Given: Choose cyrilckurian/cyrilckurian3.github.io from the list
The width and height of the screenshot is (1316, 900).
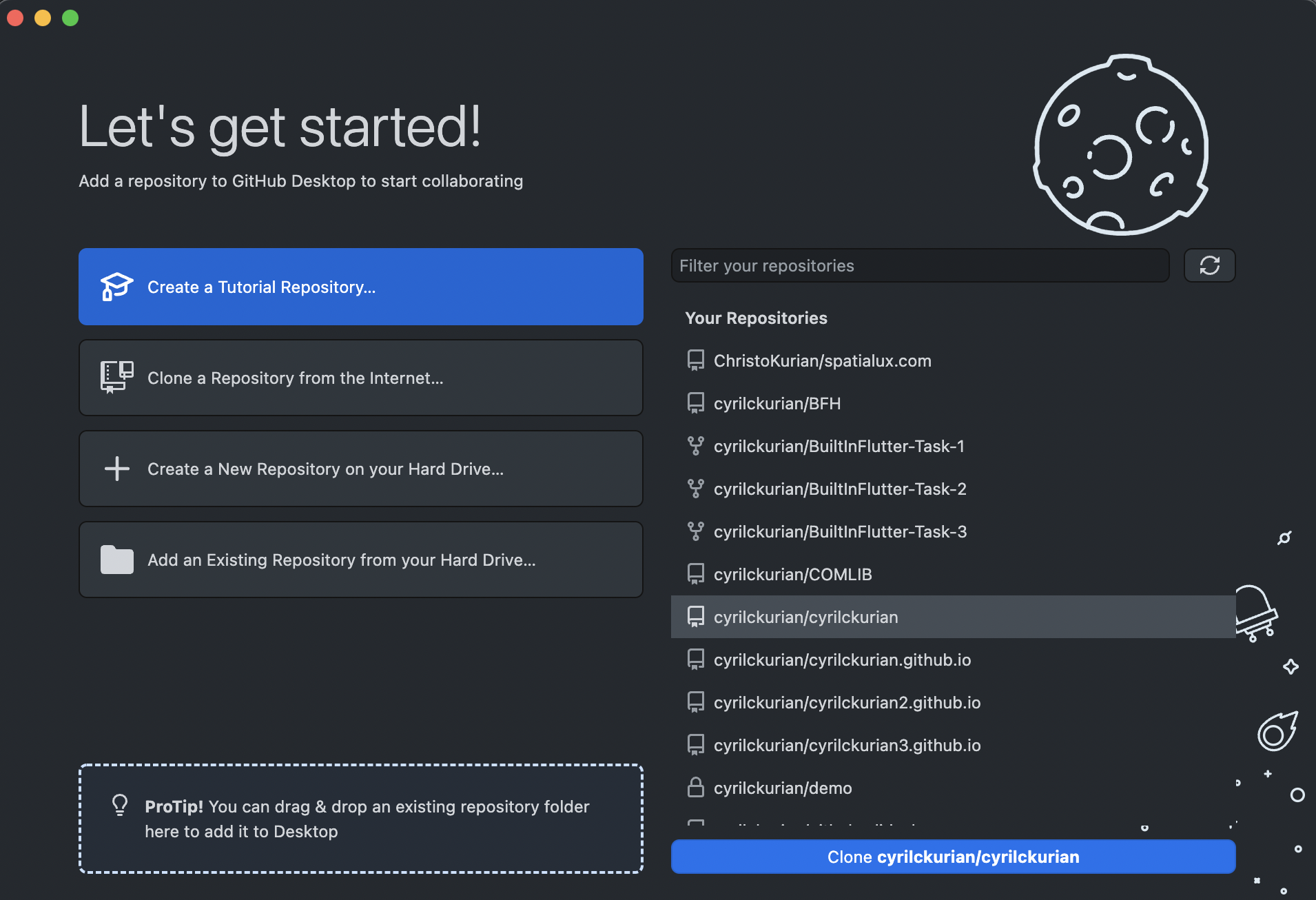Looking at the screenshot, I should pyautogui.click(x=847, y=745).
